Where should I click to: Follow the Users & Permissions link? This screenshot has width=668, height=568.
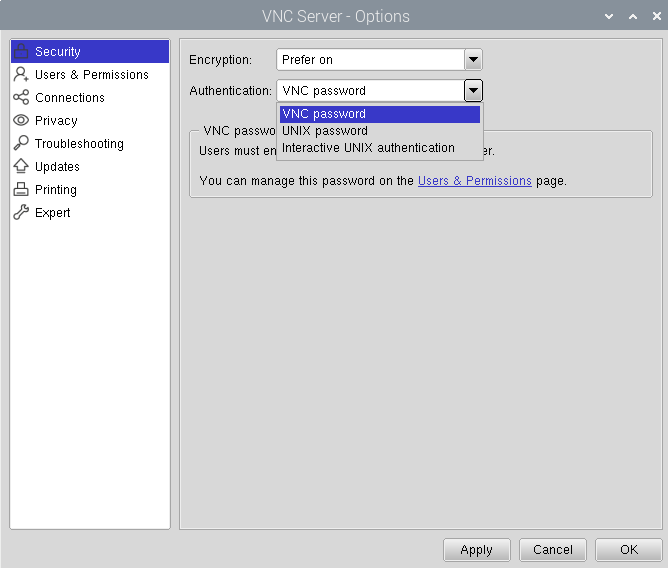coord(474,181)
